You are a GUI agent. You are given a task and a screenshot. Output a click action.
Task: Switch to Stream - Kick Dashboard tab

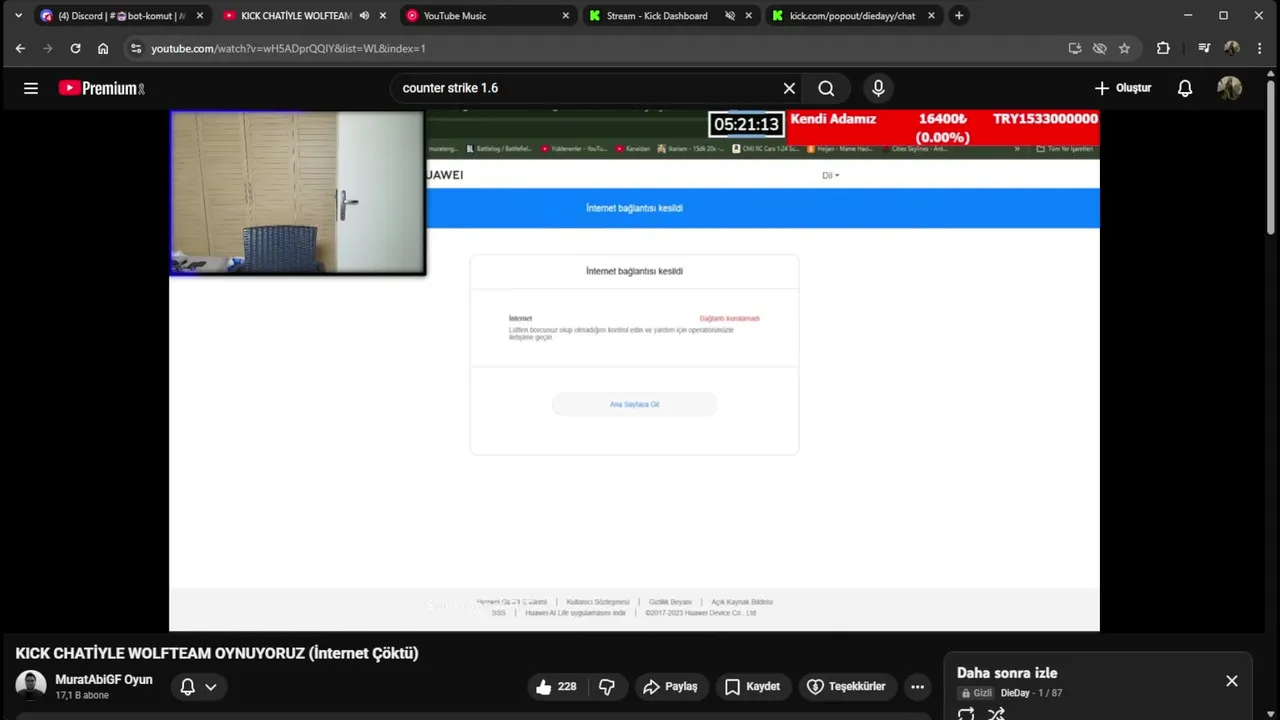tap(657, 16)
